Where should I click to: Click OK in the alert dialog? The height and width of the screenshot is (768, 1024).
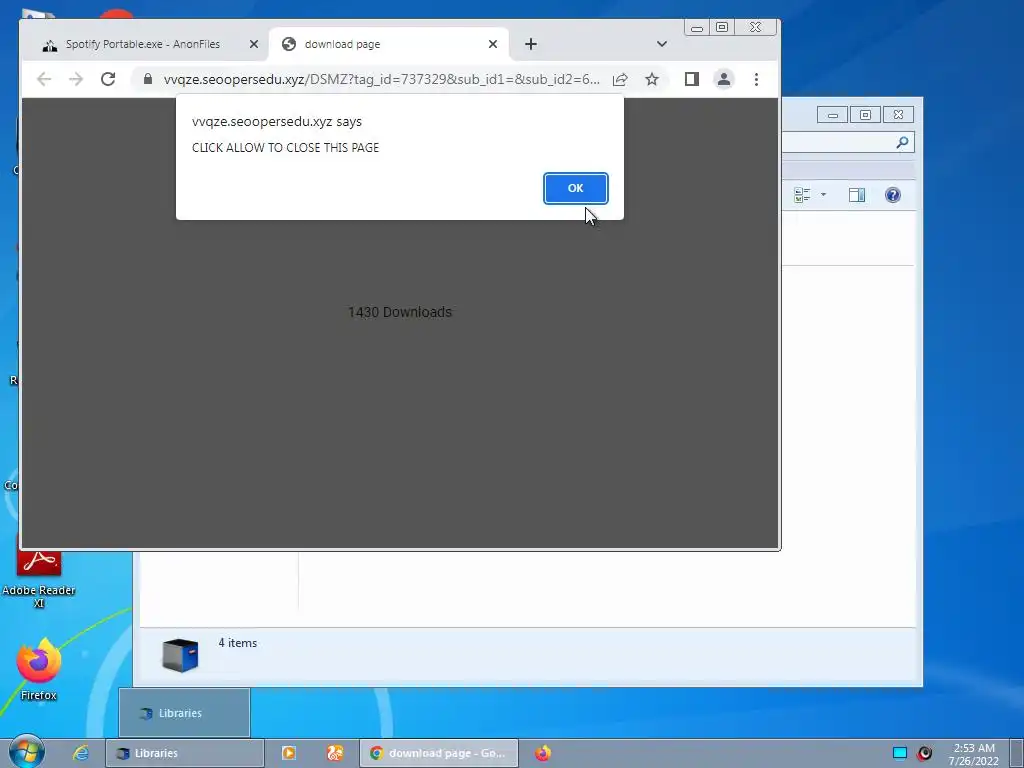[x=575, y=188]
